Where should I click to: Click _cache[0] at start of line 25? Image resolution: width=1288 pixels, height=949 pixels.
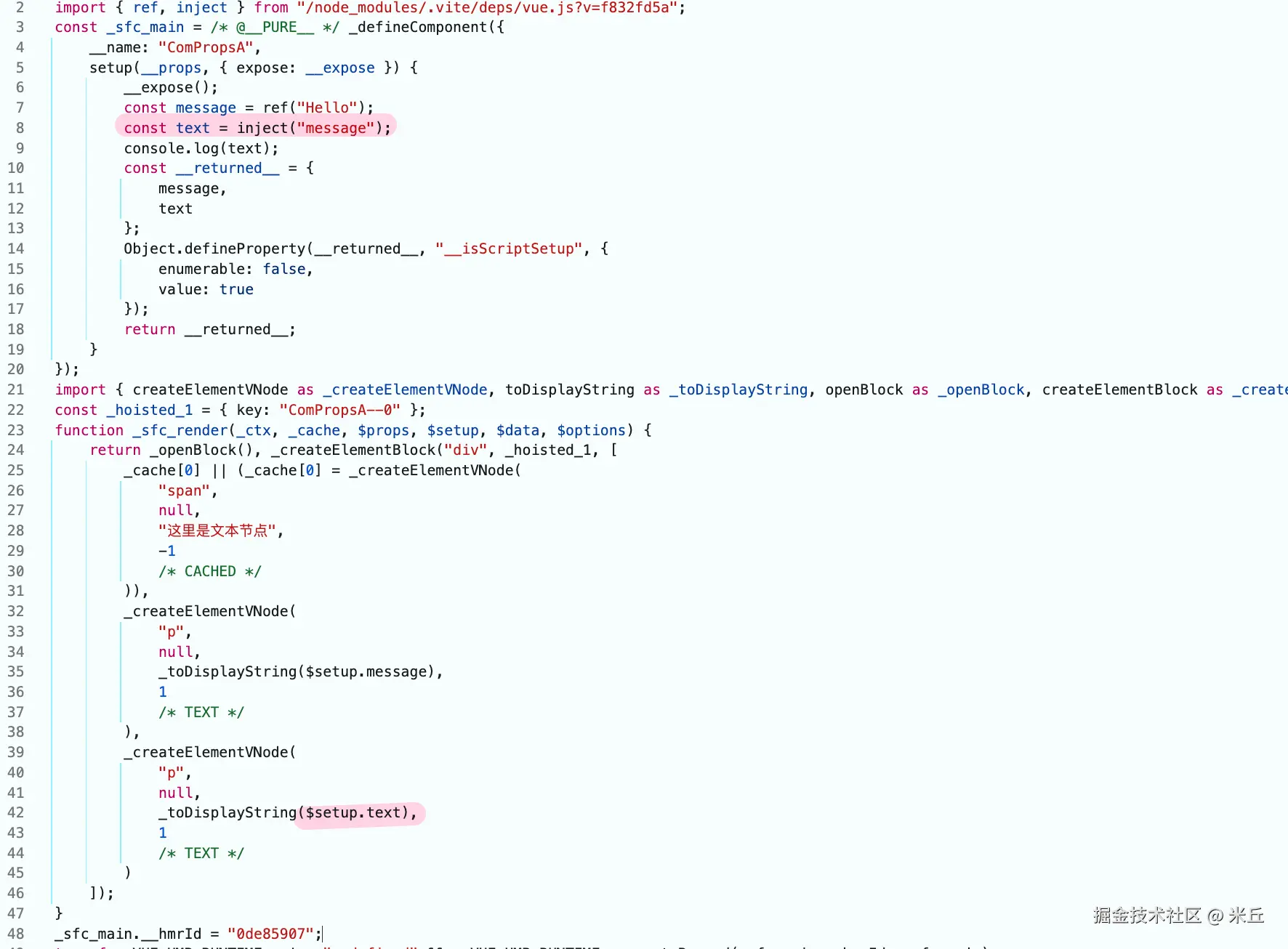point(162,470)
